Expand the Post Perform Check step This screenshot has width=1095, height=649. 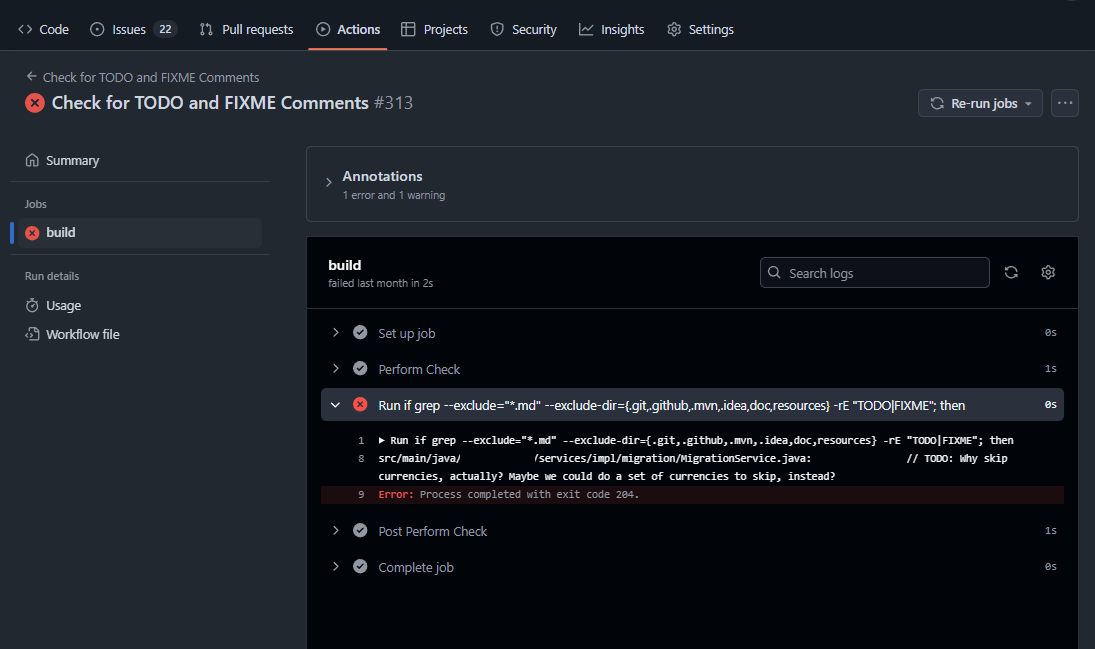[x=336, y=531]
